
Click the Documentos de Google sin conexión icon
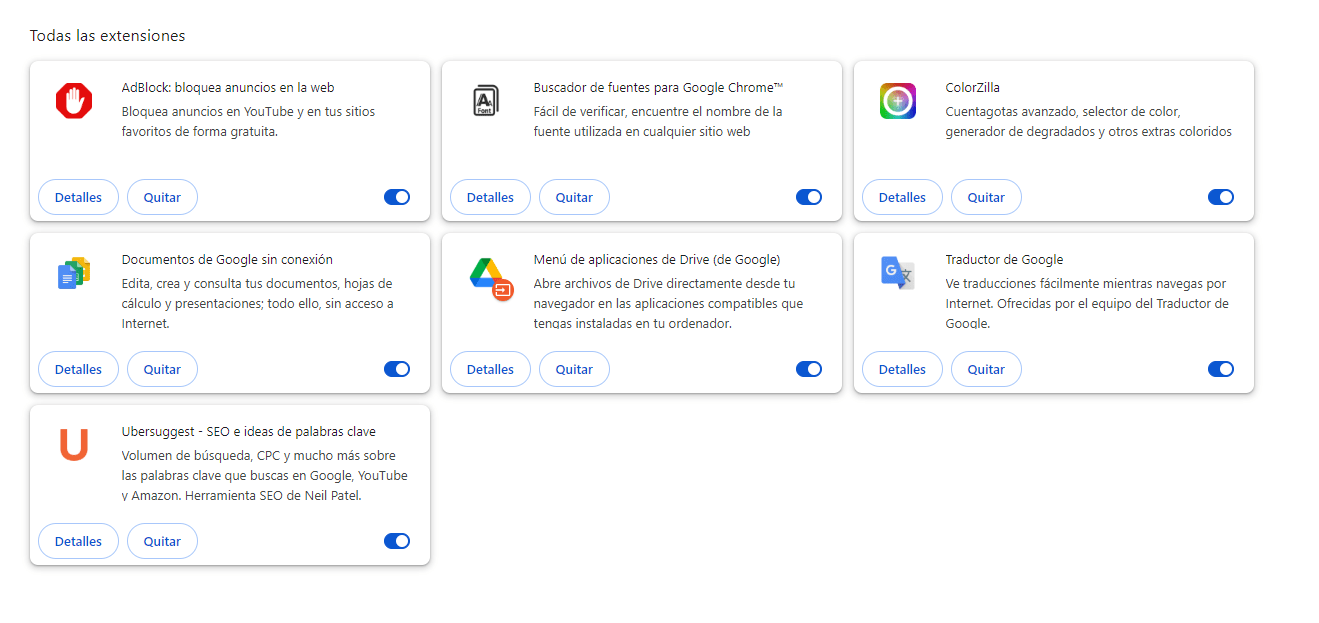(74, 273)
